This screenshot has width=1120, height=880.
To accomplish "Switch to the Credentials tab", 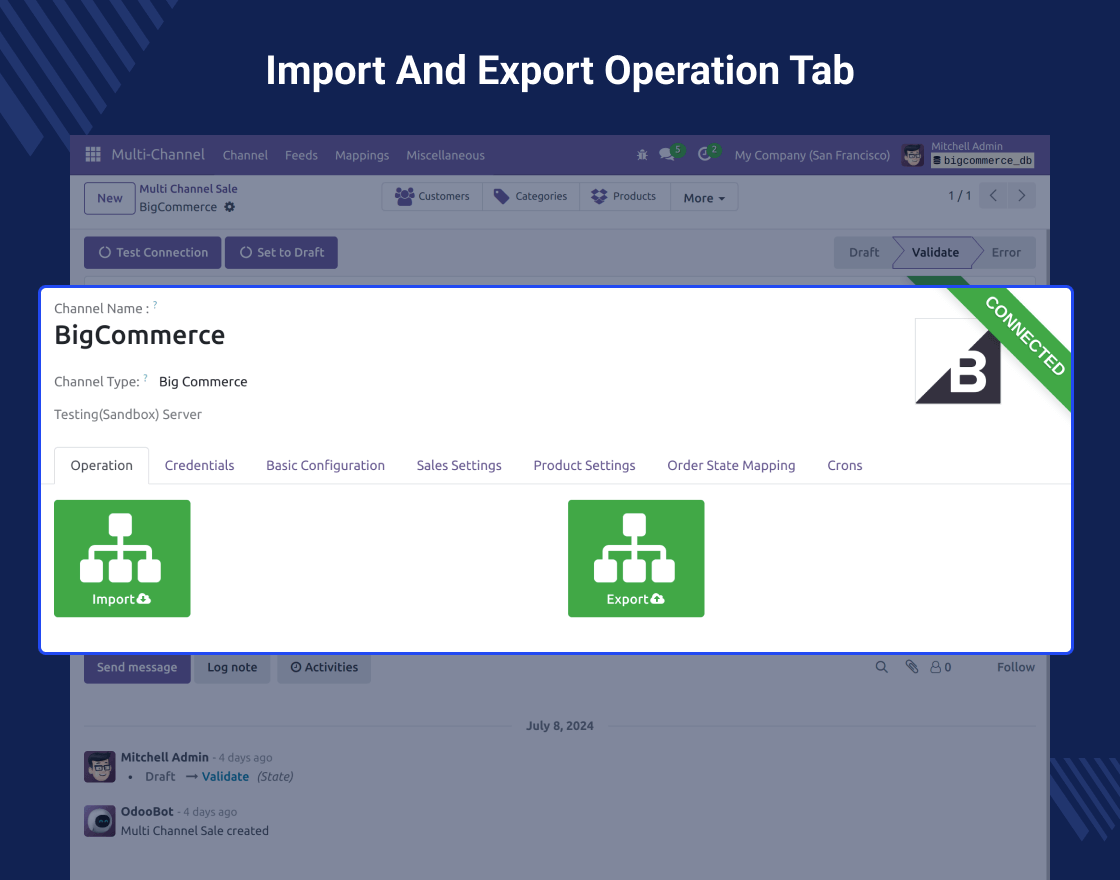I will (x=199, y=466).
